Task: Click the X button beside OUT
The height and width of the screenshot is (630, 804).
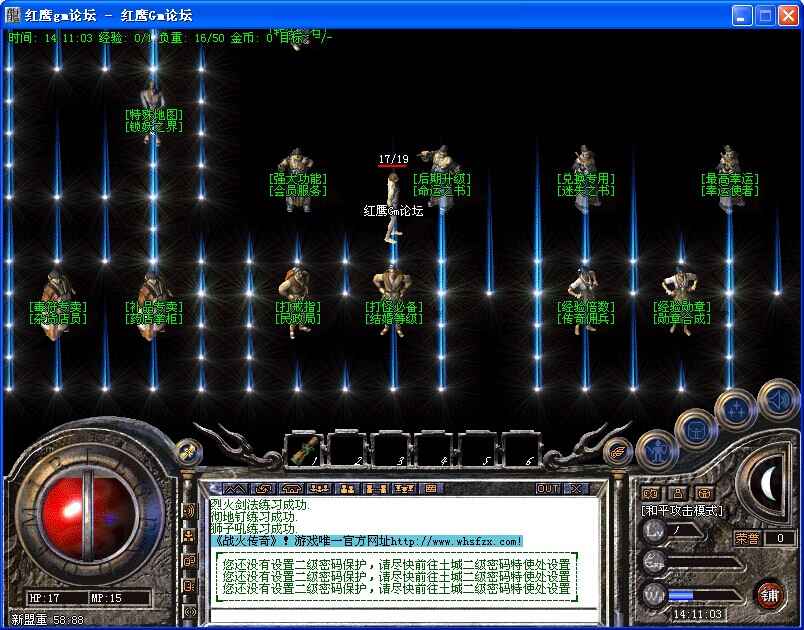Action: click(576, 489)
